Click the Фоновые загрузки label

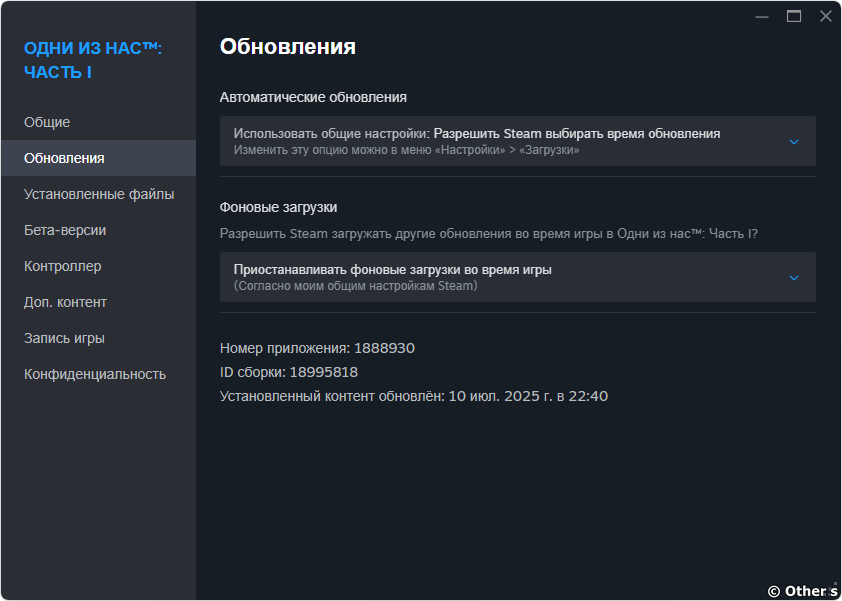tap(278, 207)
